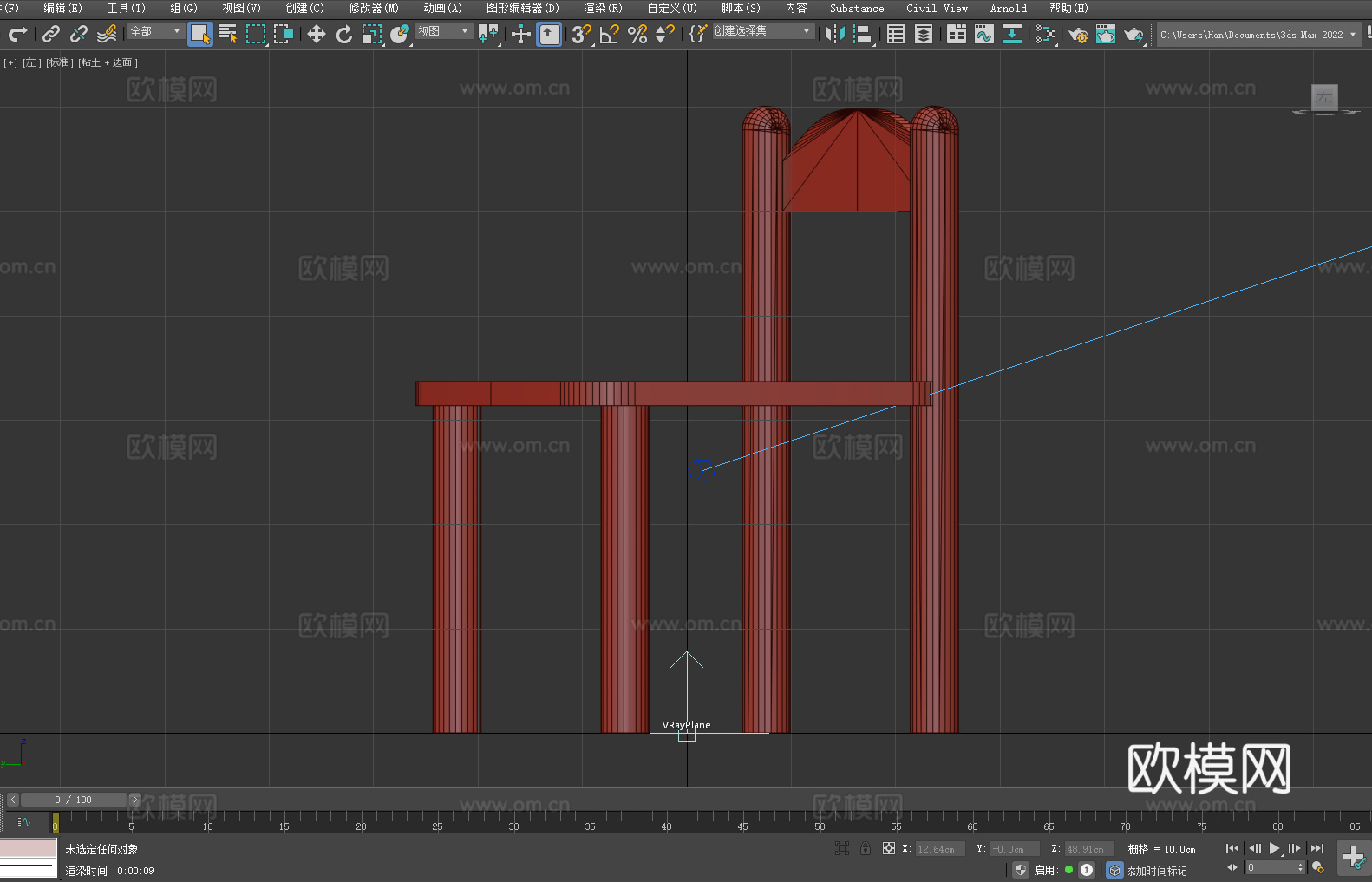1372x882 pixels.
Task: Open the 帮助(H) menu
Action: 1068,8
